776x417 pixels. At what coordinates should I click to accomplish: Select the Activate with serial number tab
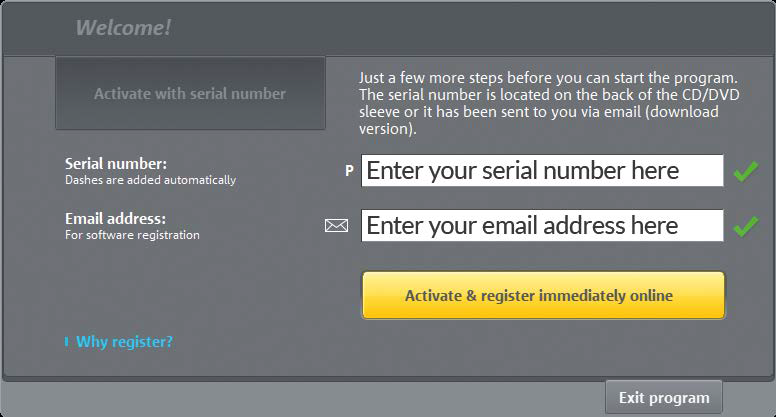(190, 94)
